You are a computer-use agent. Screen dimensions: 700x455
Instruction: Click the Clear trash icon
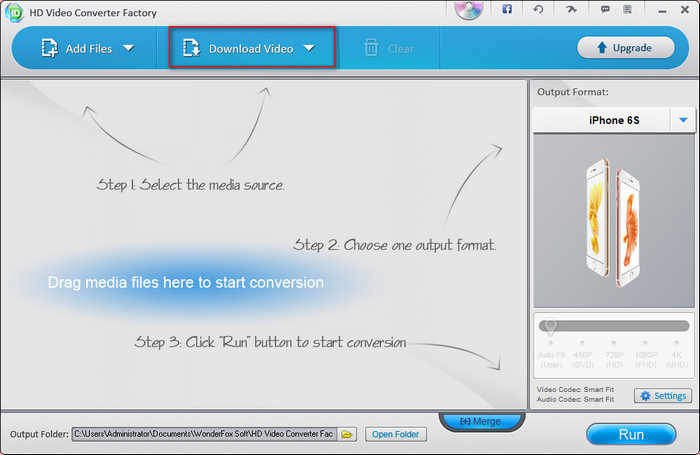click(371, 48)
